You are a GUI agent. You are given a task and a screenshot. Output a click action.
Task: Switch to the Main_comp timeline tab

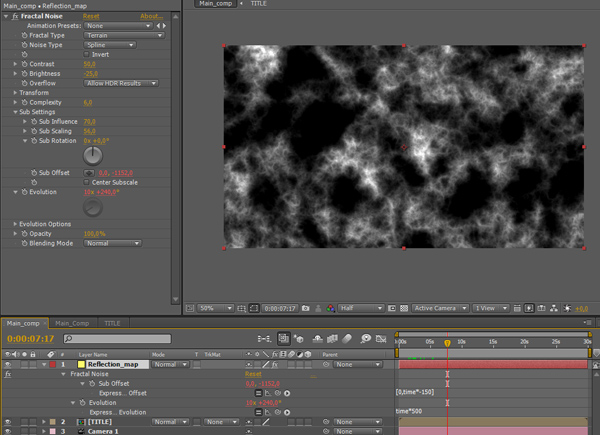pos(23,323)
